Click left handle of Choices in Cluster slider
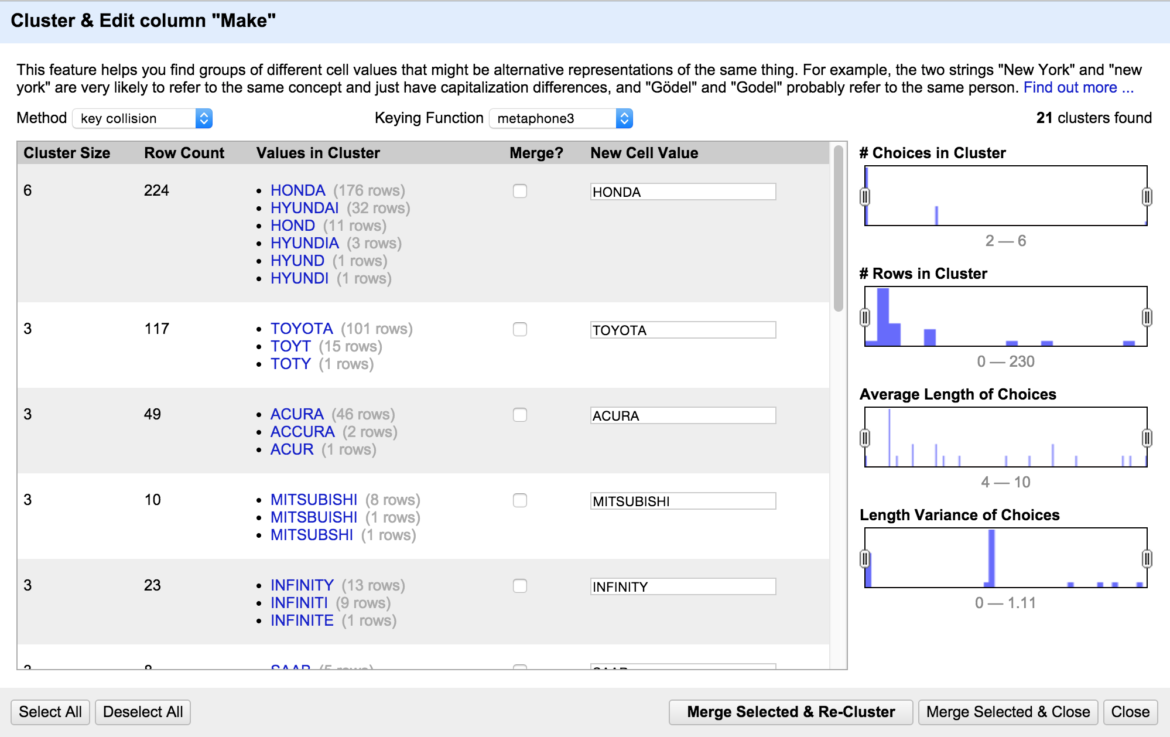The width and height of the screenshot is (1170, 737). coord(865,196)
